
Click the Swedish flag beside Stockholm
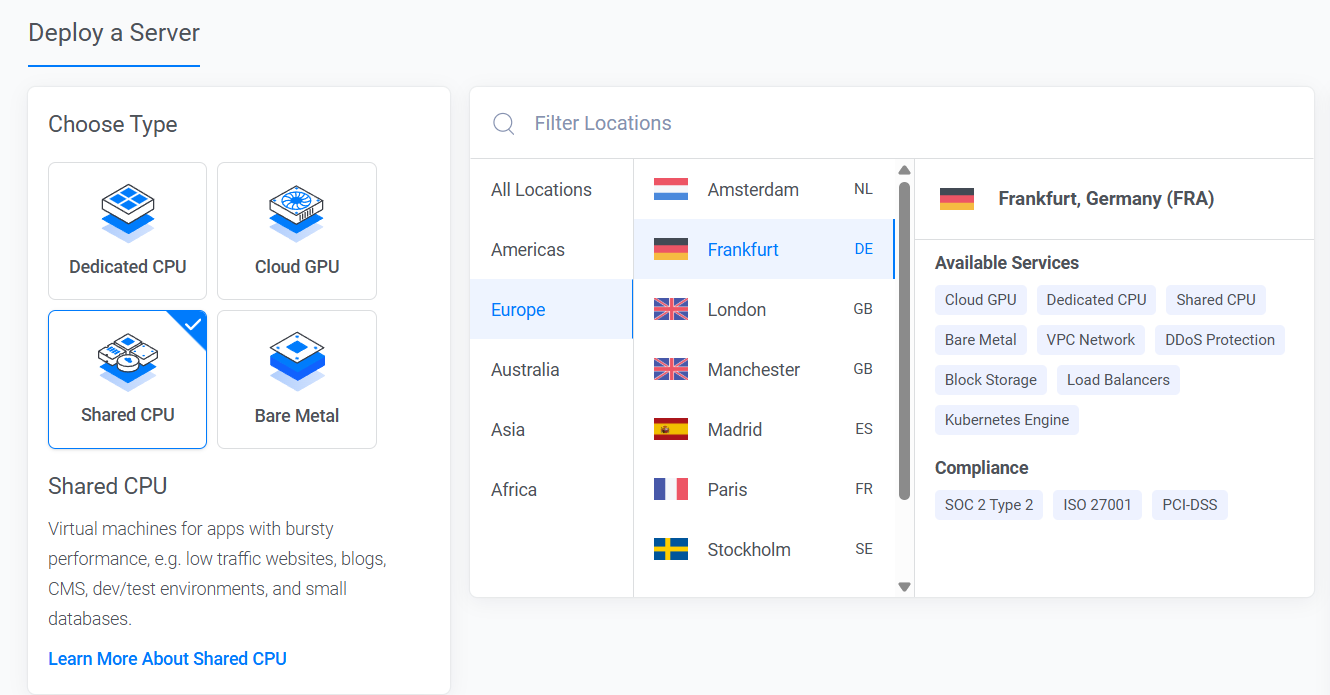click(x=671, y=549)
